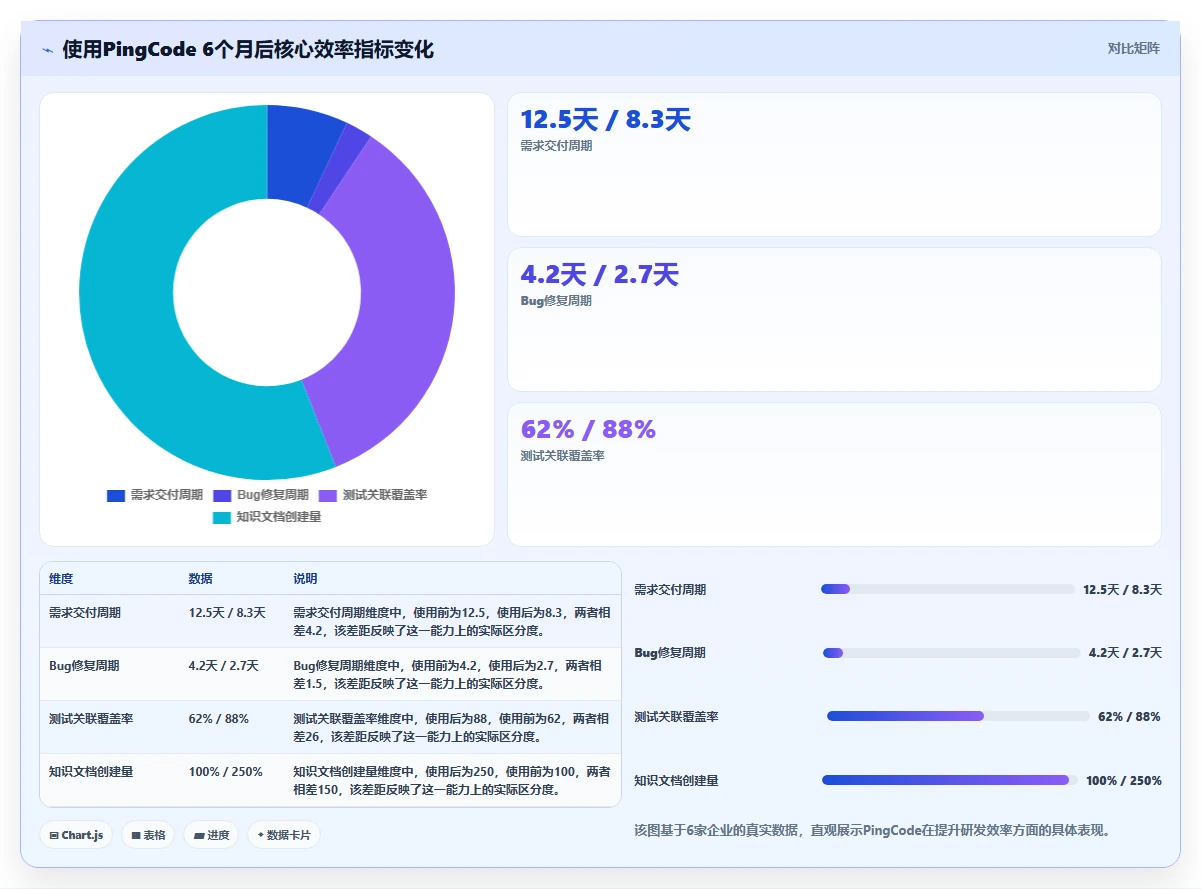Image resolution: width=1201 pixels, height=889 pixels.
Task: Click the 知识文档创建量 progress bar
Action: click(950, 780)
